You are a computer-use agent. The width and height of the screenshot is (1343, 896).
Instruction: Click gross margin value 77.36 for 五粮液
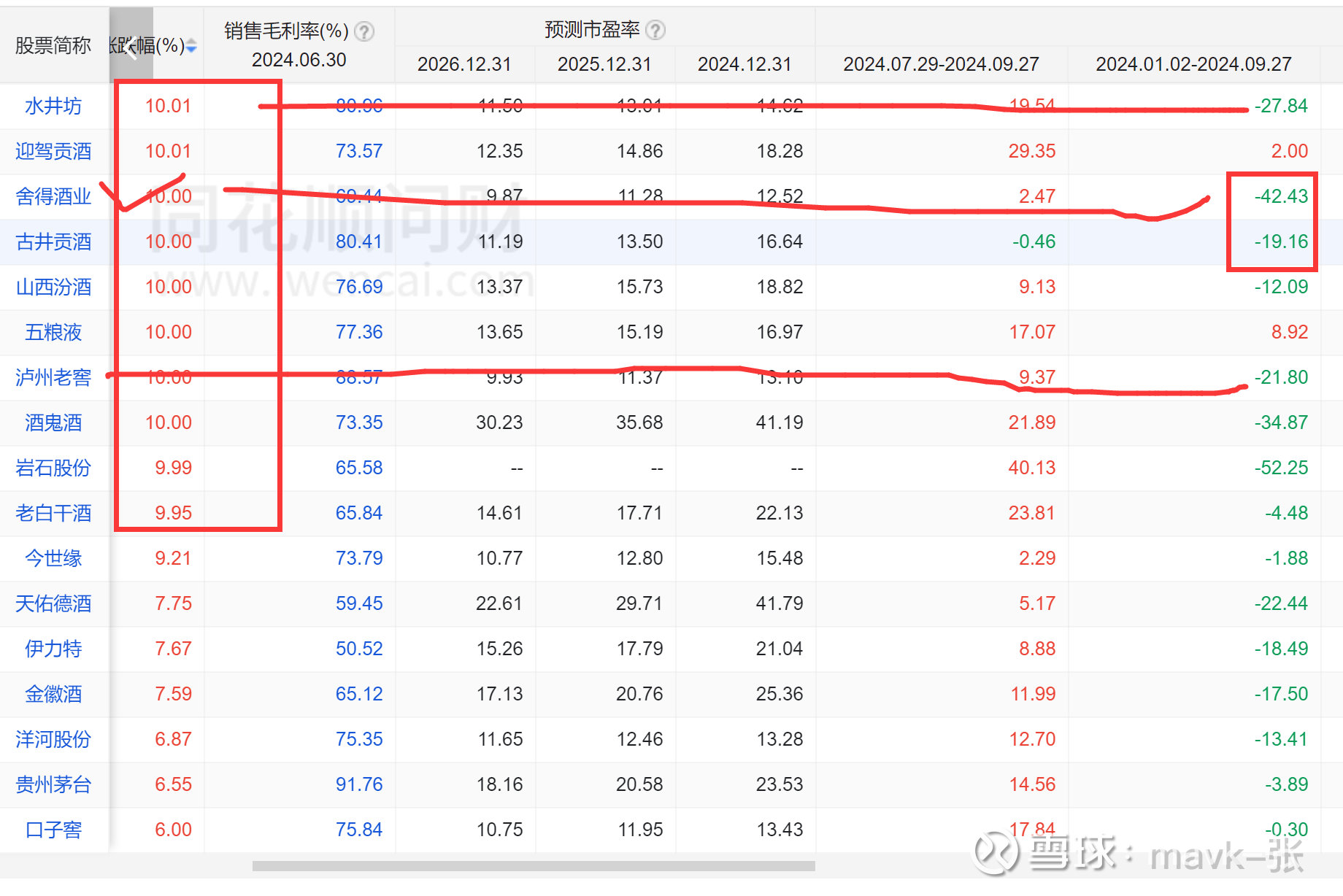(359, 332)
